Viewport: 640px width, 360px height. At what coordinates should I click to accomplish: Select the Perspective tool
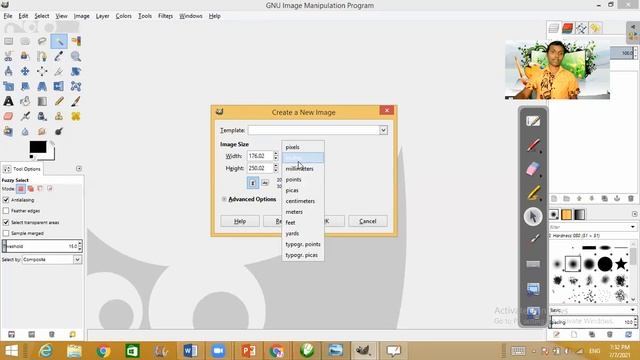[42, 86]
